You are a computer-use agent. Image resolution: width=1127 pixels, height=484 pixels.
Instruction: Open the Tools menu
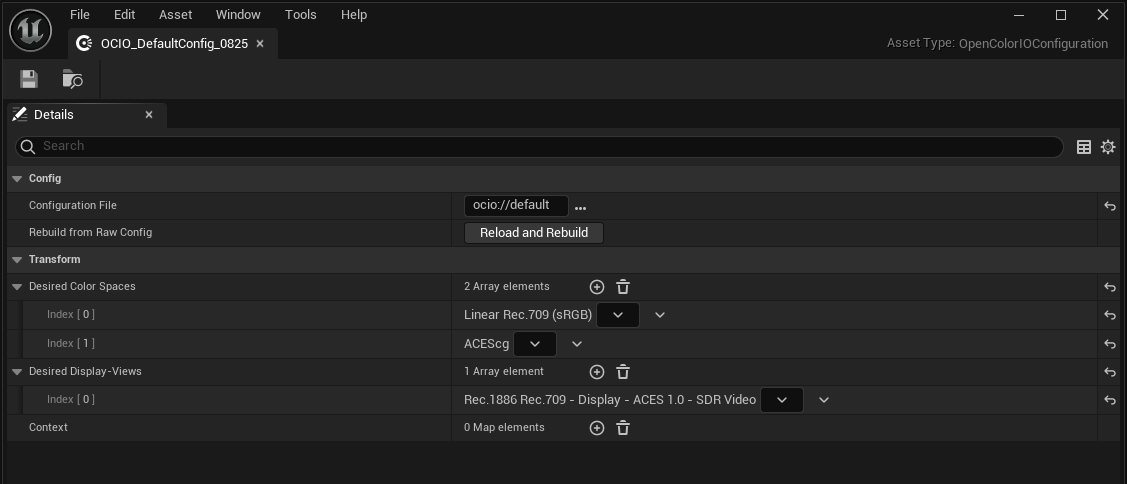coord(300,14)
